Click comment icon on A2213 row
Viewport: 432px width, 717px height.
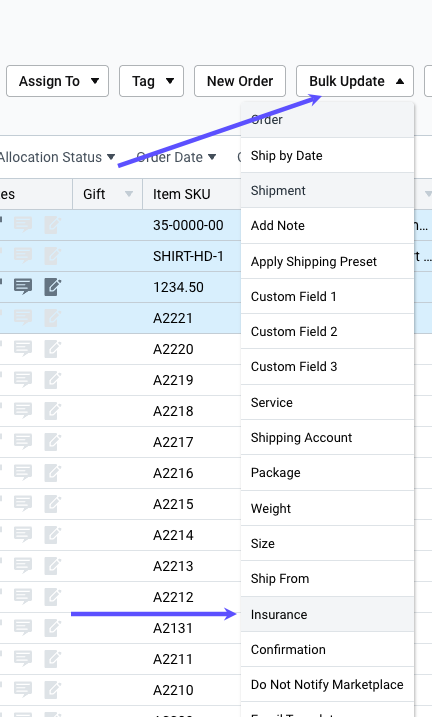(23, 566)
